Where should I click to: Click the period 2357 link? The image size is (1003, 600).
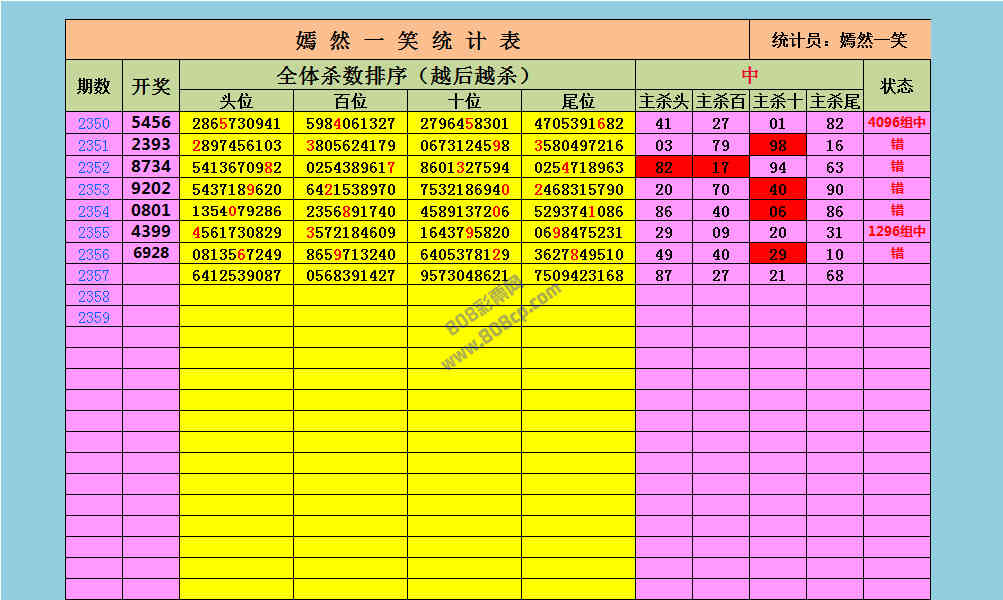click(94, 275)
